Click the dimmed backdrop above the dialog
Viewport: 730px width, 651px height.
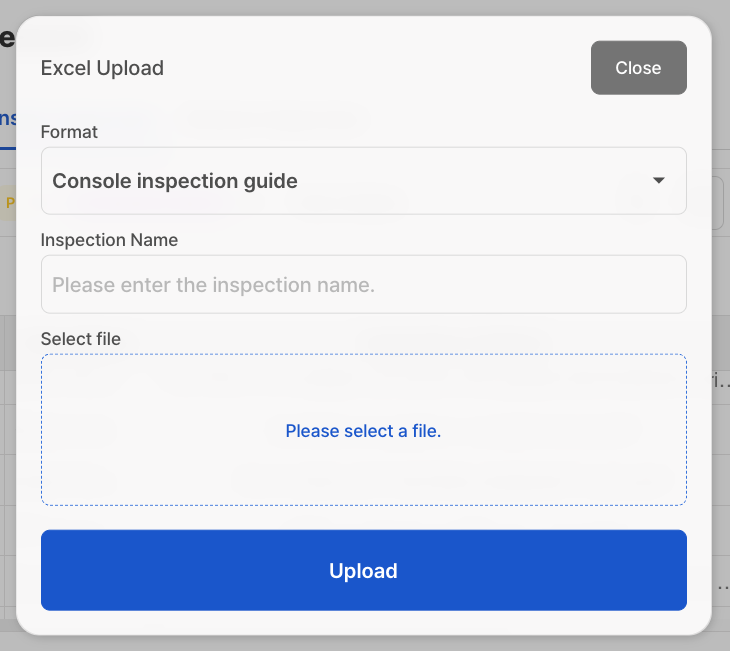(x=363, y=7)
